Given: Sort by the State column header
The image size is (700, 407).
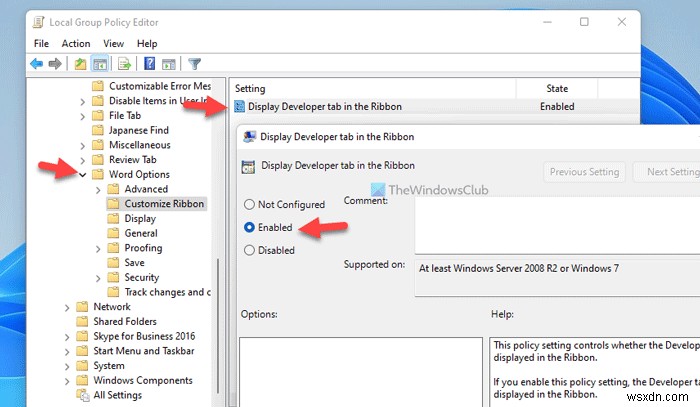Looking at the screenshot, I should 557,88.
